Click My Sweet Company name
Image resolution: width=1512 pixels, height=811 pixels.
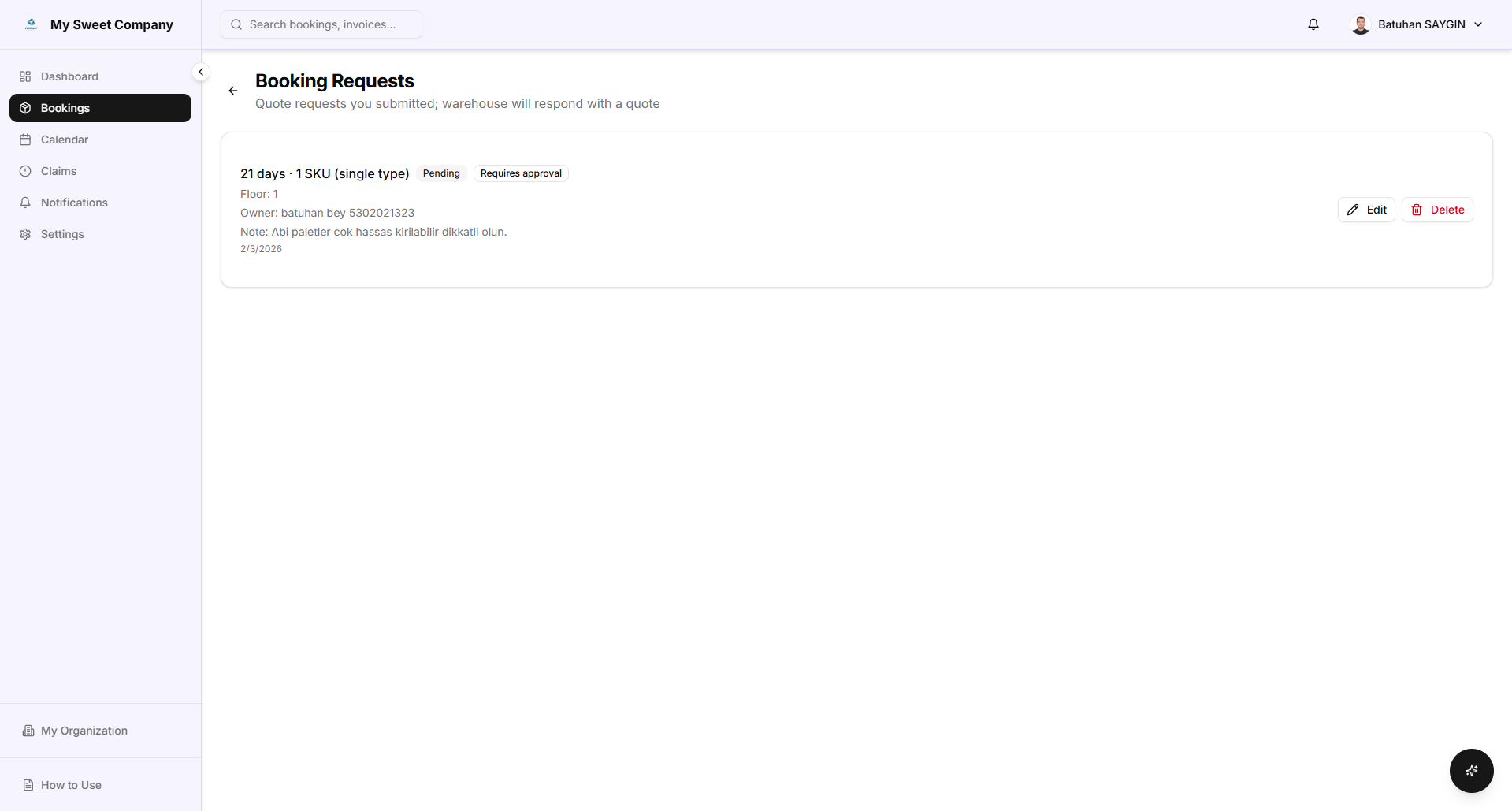point(112,24)
